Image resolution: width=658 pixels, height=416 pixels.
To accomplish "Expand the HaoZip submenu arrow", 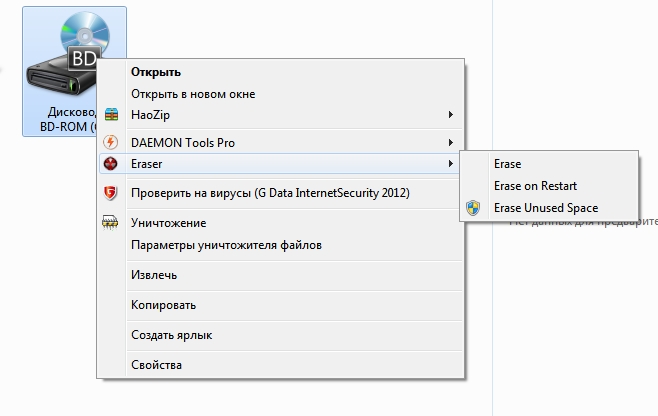I will point(451,116).
